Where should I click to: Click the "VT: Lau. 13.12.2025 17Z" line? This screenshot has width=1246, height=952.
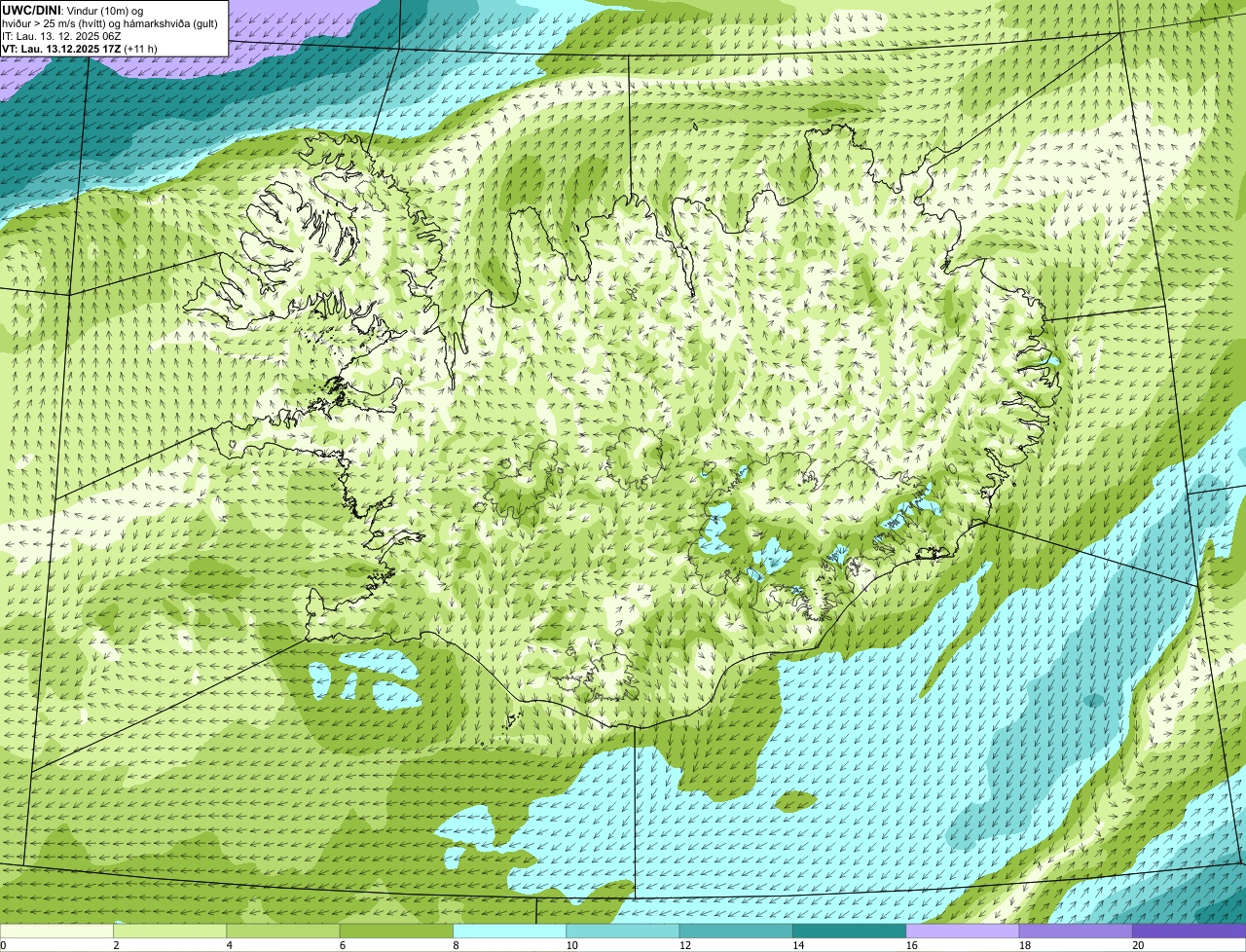click(x=63, y=48)
